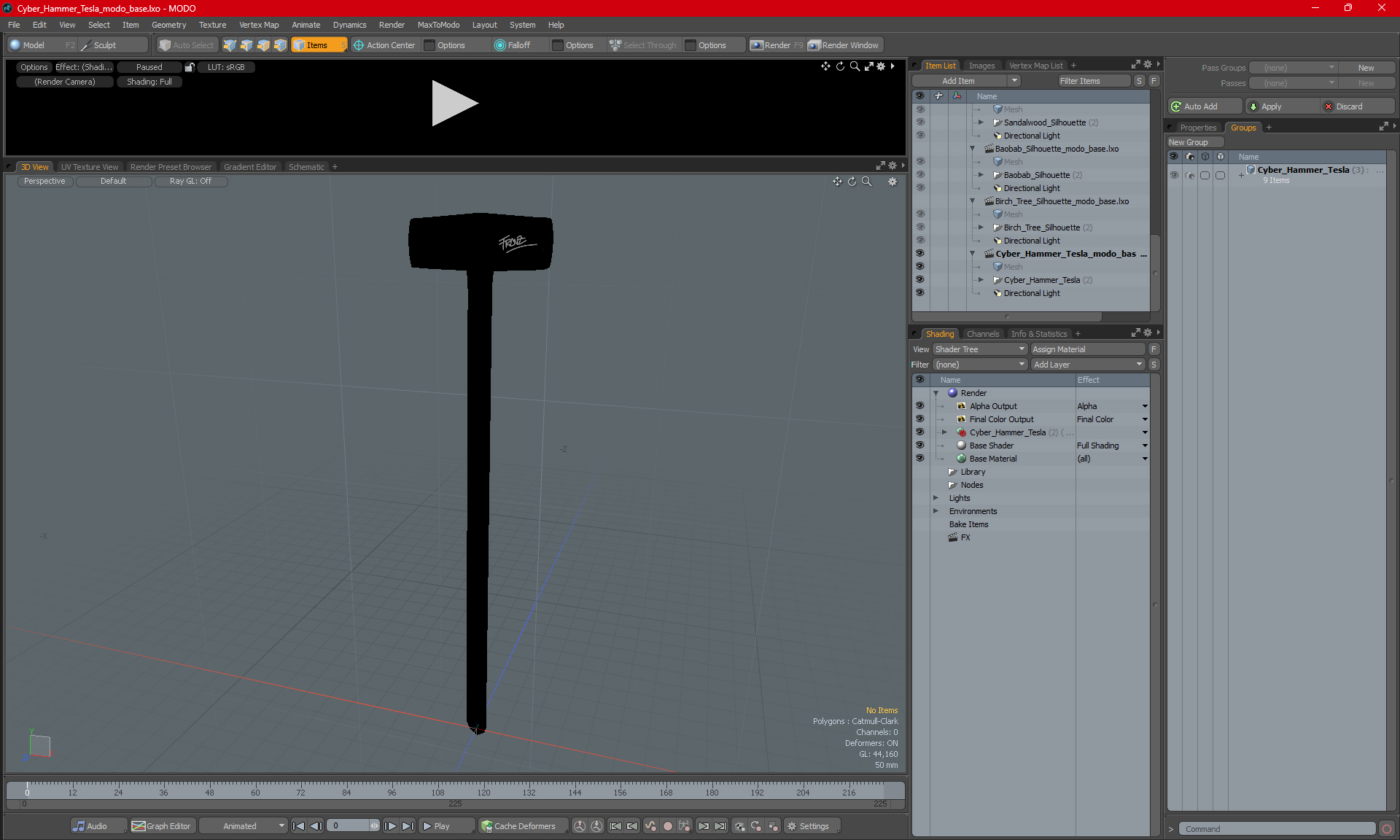Open the Add Layer dropdown
This screenshot has height=840, width=1400.
click(x=1087, y=365)
